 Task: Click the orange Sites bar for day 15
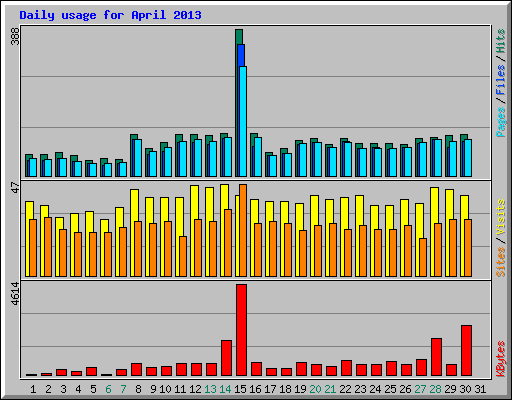pyautogui.click(x=243, y=230)
